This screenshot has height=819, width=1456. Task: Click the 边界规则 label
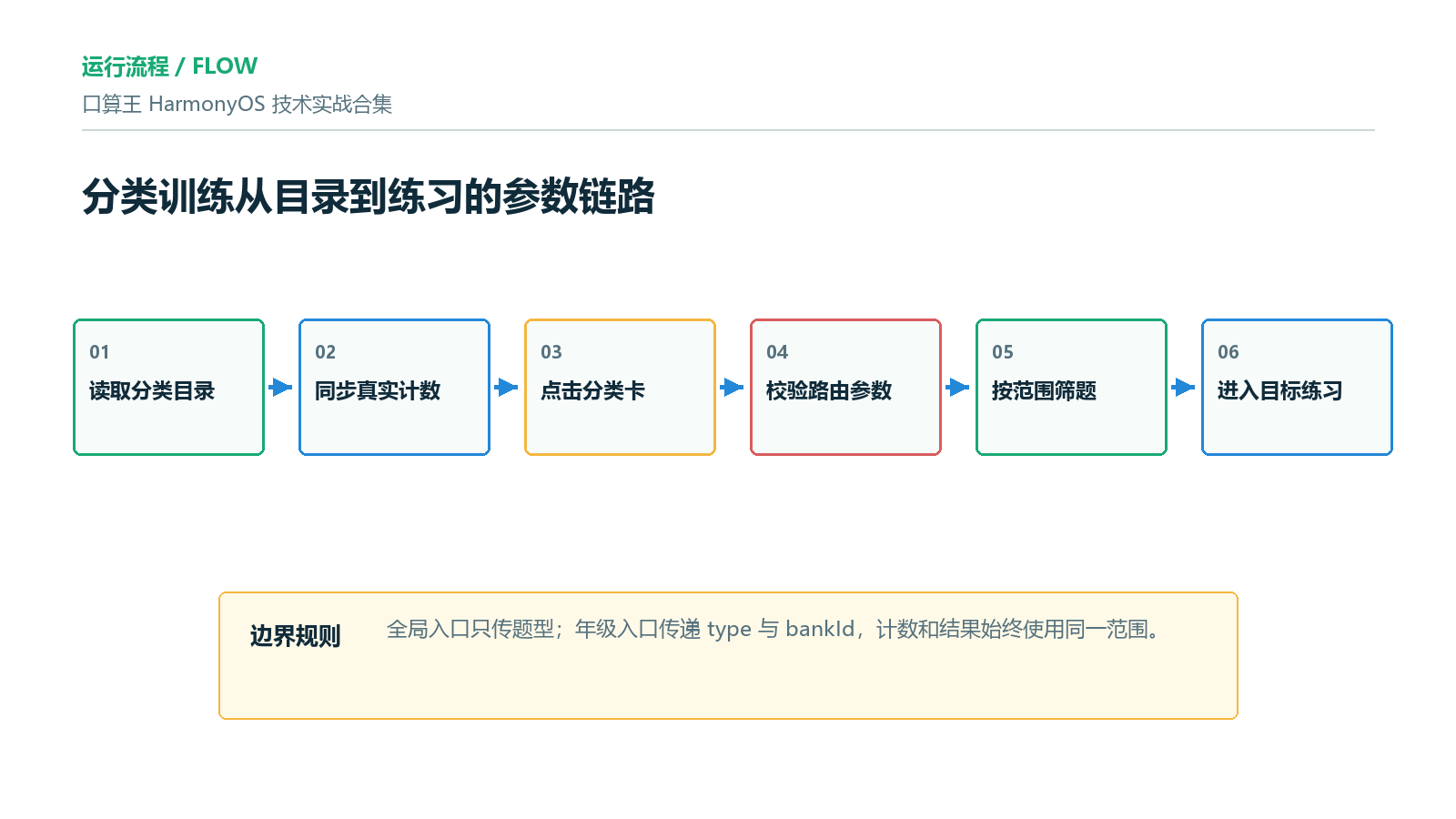(x=295, y=636)
